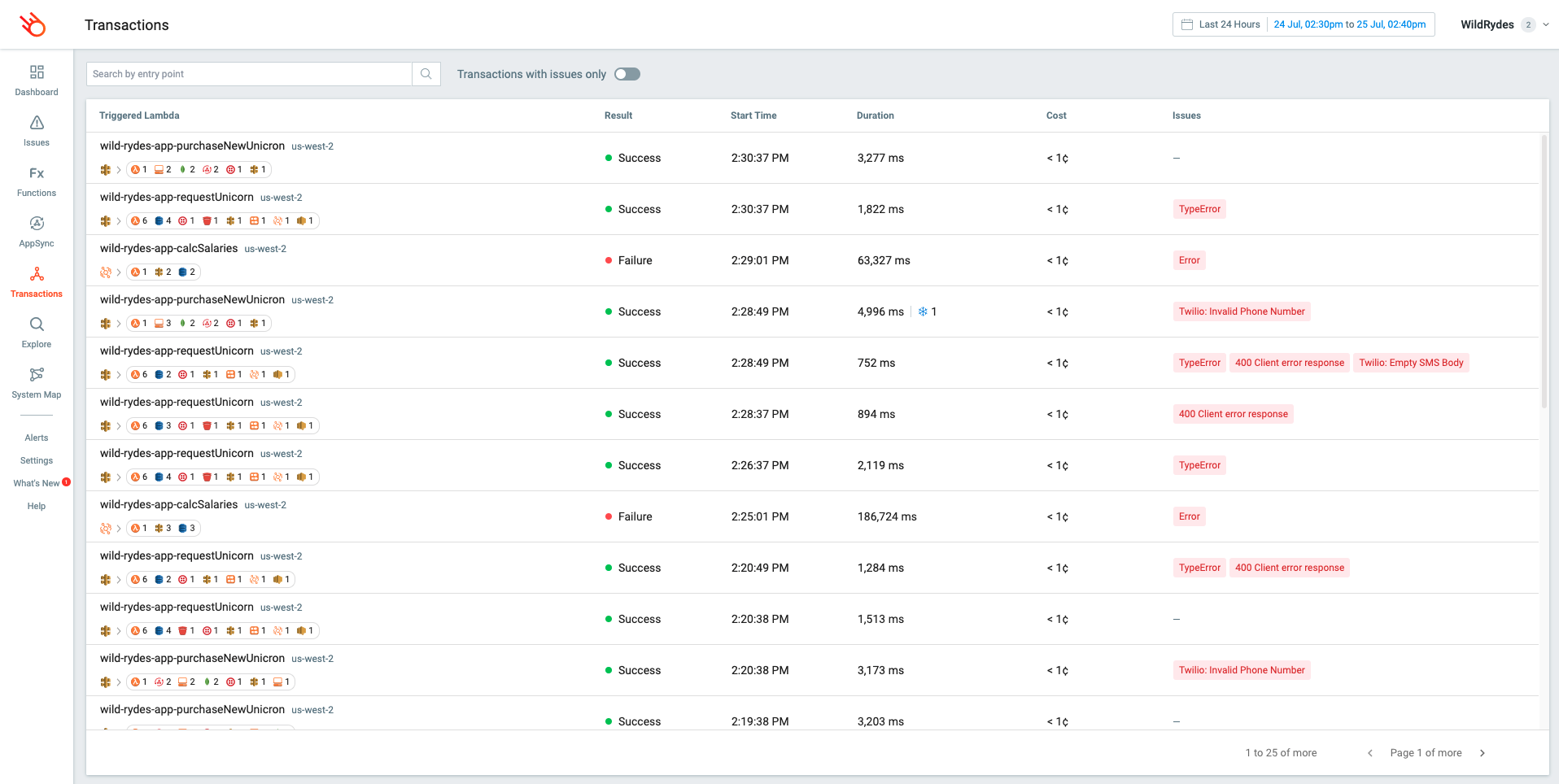This screenshot has height=784, width=1559.
Task: Click the blue database icon in the 2:26:37 PM requestUnicorn row
Action: 159,477
